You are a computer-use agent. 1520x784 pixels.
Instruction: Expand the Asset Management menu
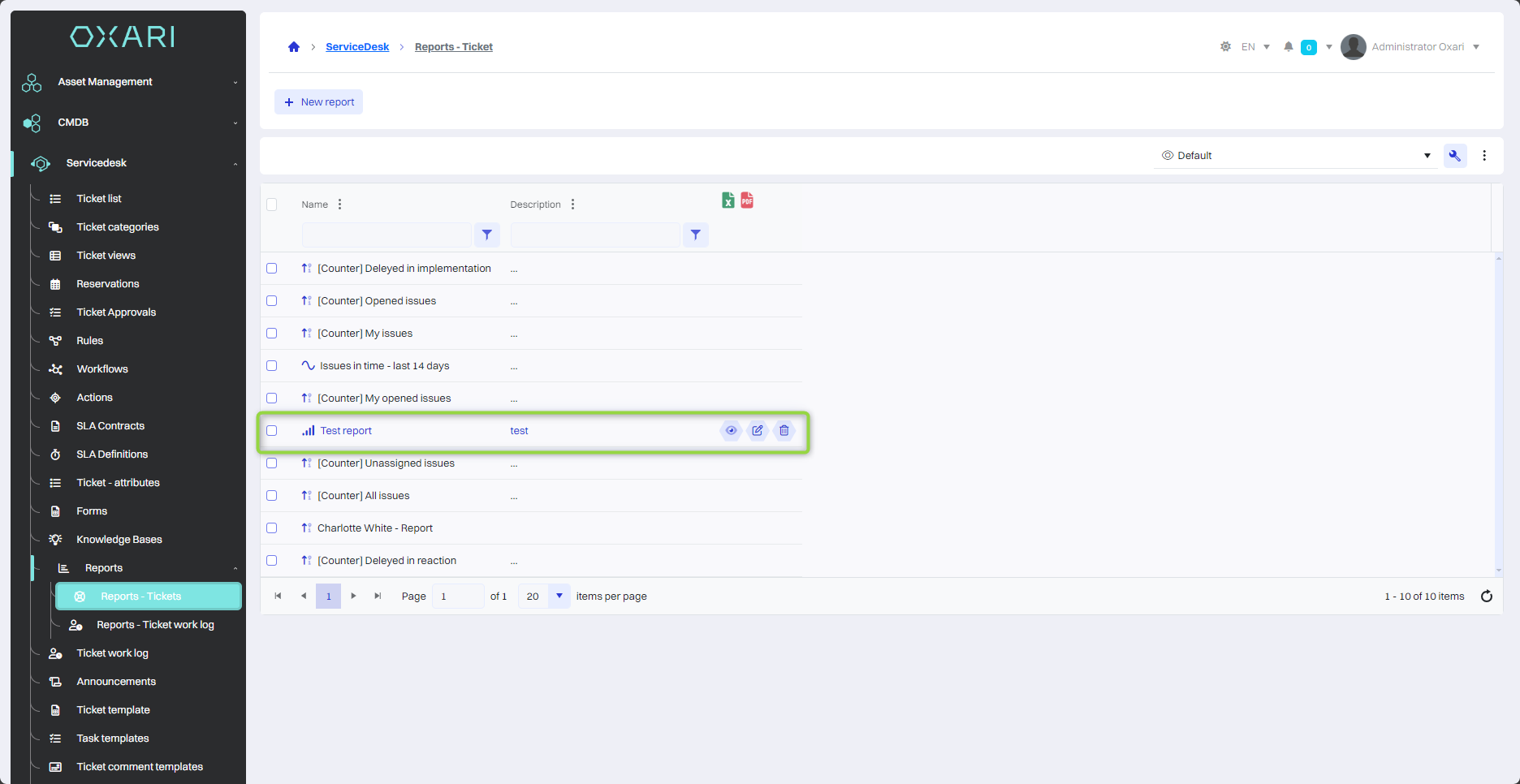point(130,82)
